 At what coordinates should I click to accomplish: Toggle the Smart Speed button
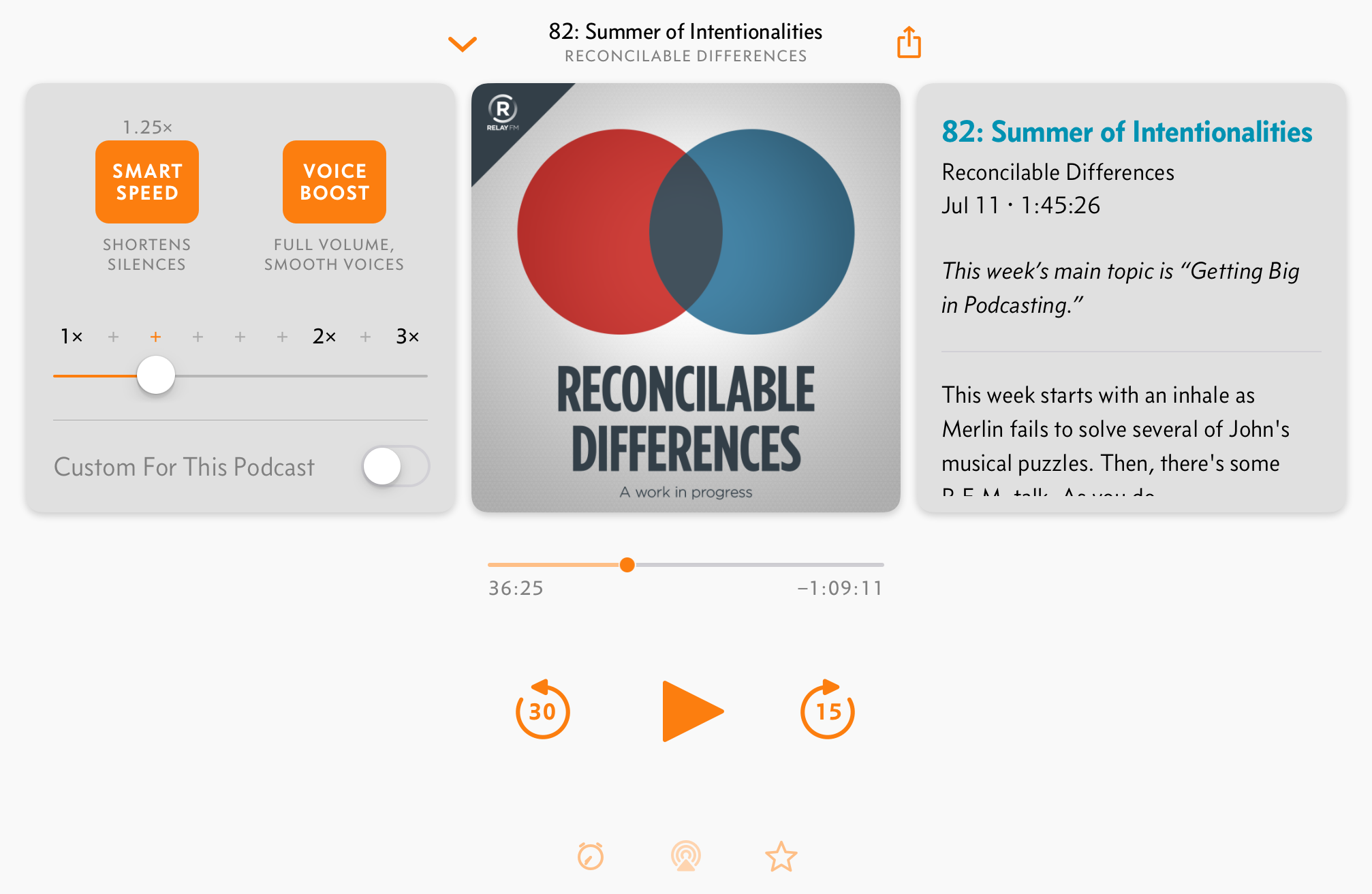point(147,182)
